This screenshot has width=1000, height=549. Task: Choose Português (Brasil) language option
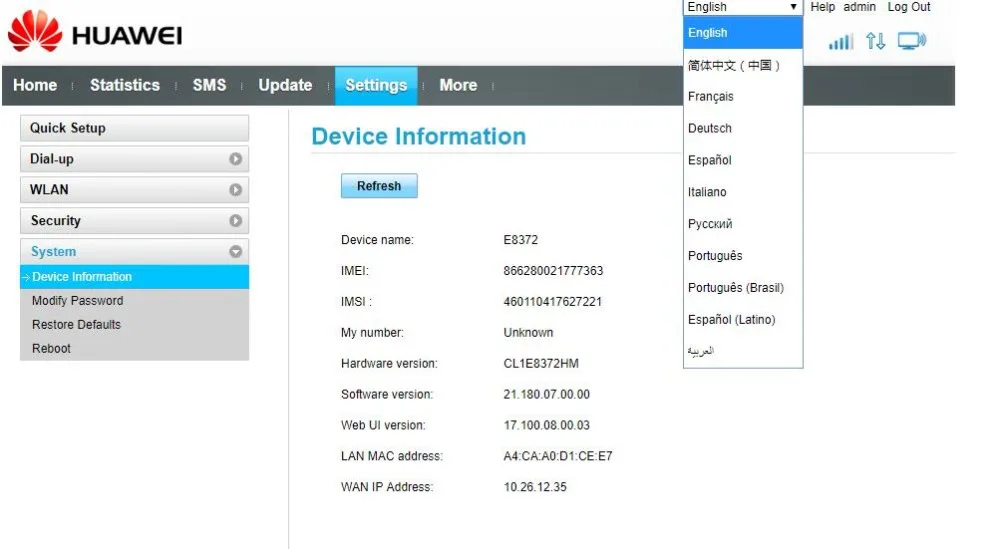(x=743, y=288)
